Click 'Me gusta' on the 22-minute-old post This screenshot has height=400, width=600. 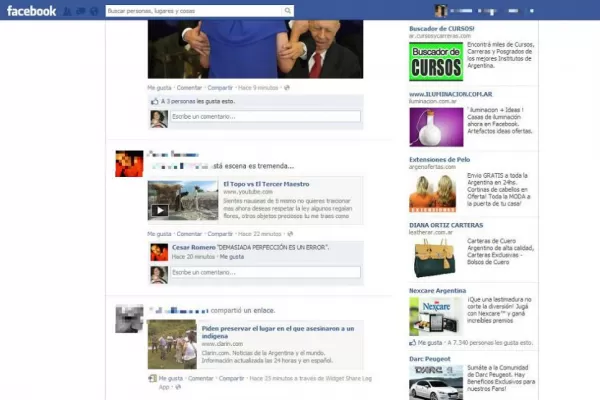point(159,234)
